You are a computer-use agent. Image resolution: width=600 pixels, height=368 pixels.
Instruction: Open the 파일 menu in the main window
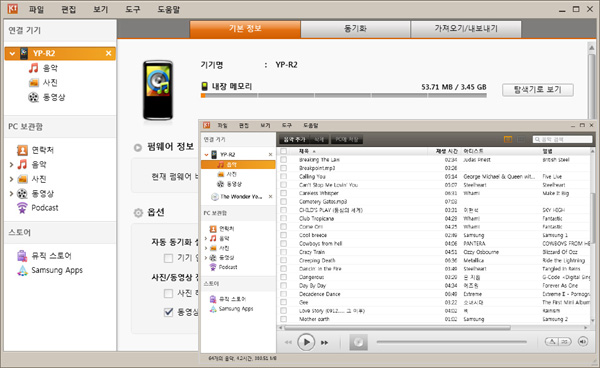[x=36, y=9]
